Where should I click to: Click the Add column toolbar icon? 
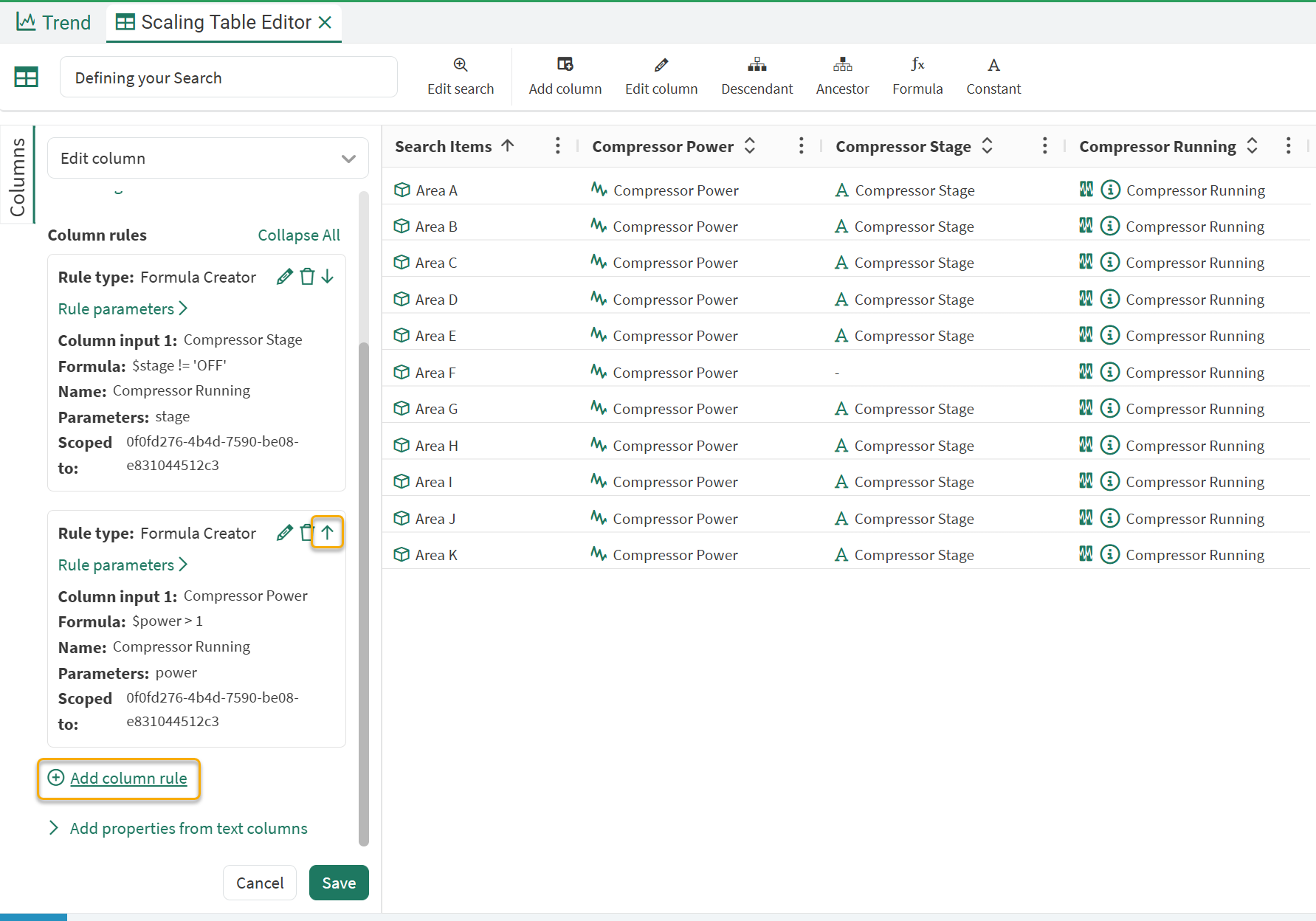[x=565, y=65]
